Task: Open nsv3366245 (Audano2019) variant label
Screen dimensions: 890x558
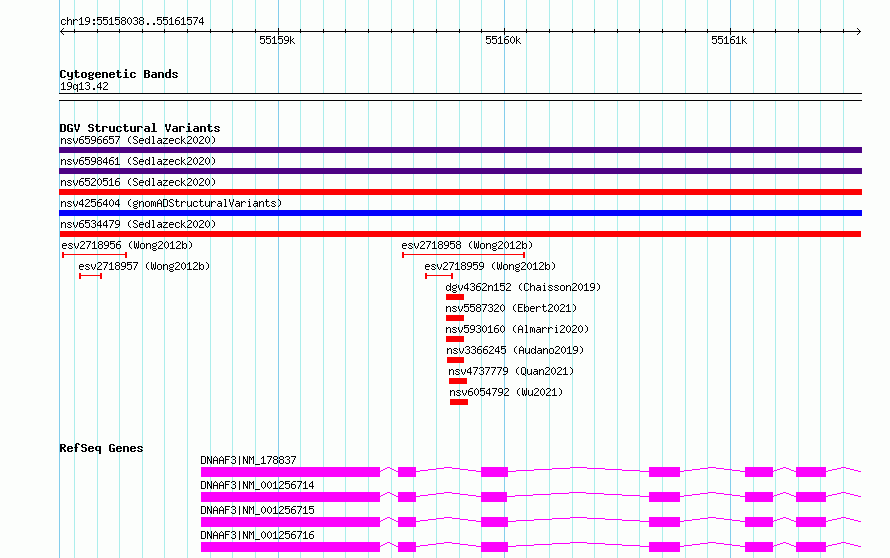Action: pos(515,350)
